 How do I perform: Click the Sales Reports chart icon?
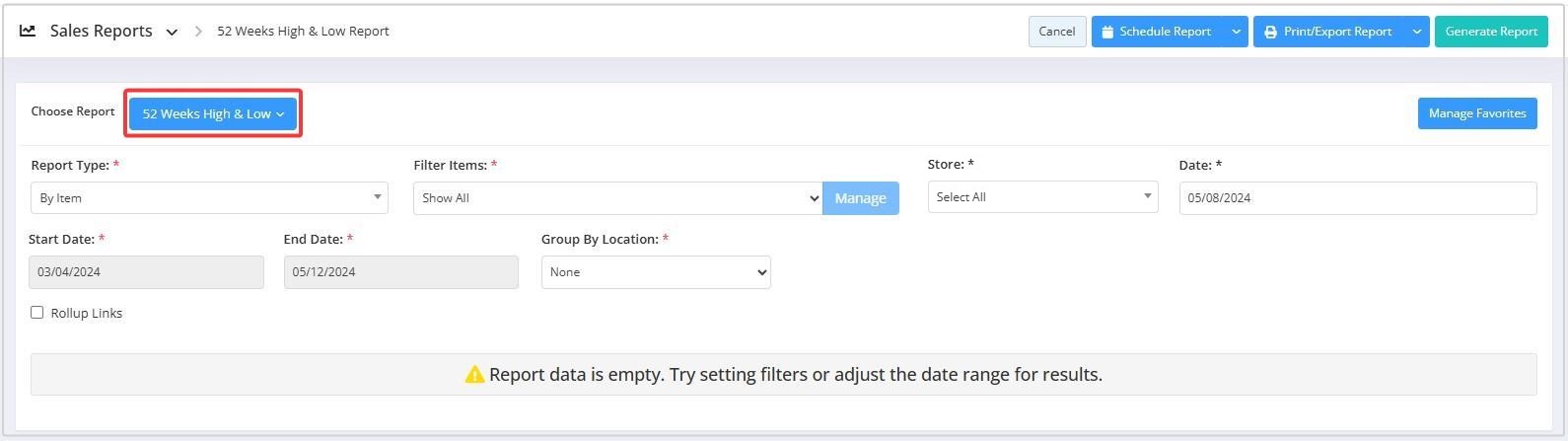pos(28,31)
